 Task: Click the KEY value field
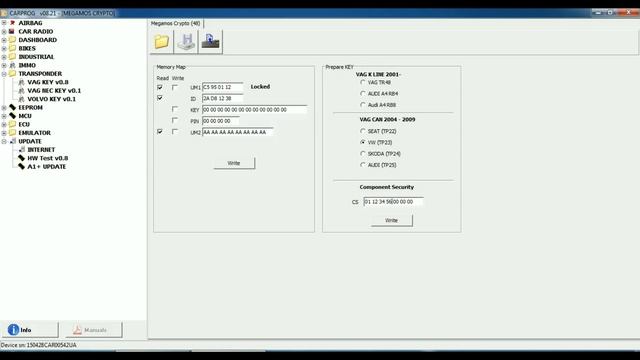pos(254,110)
